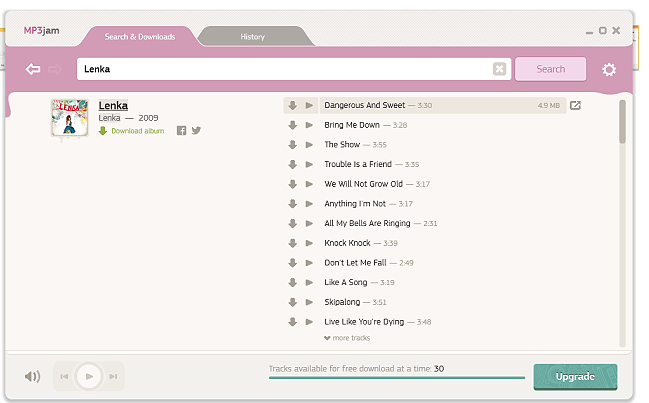Play Anything I'm Not track
This screenshot has width=649, height=403.
pos(309,204)
